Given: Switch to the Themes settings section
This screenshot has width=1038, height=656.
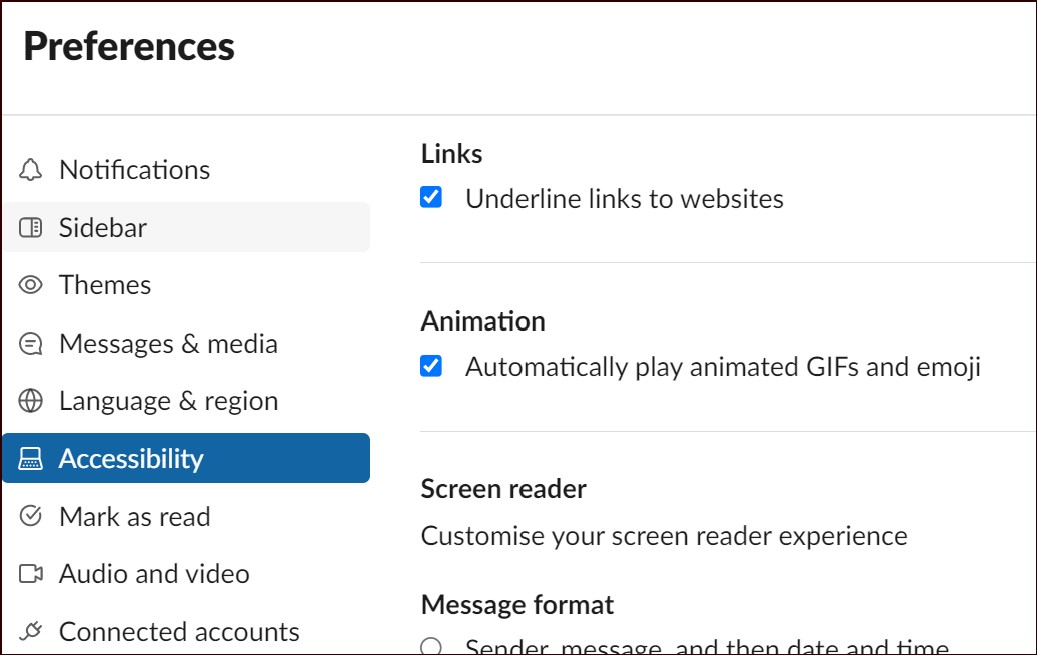Looking at the screenshot, I should tap(105, 284).
